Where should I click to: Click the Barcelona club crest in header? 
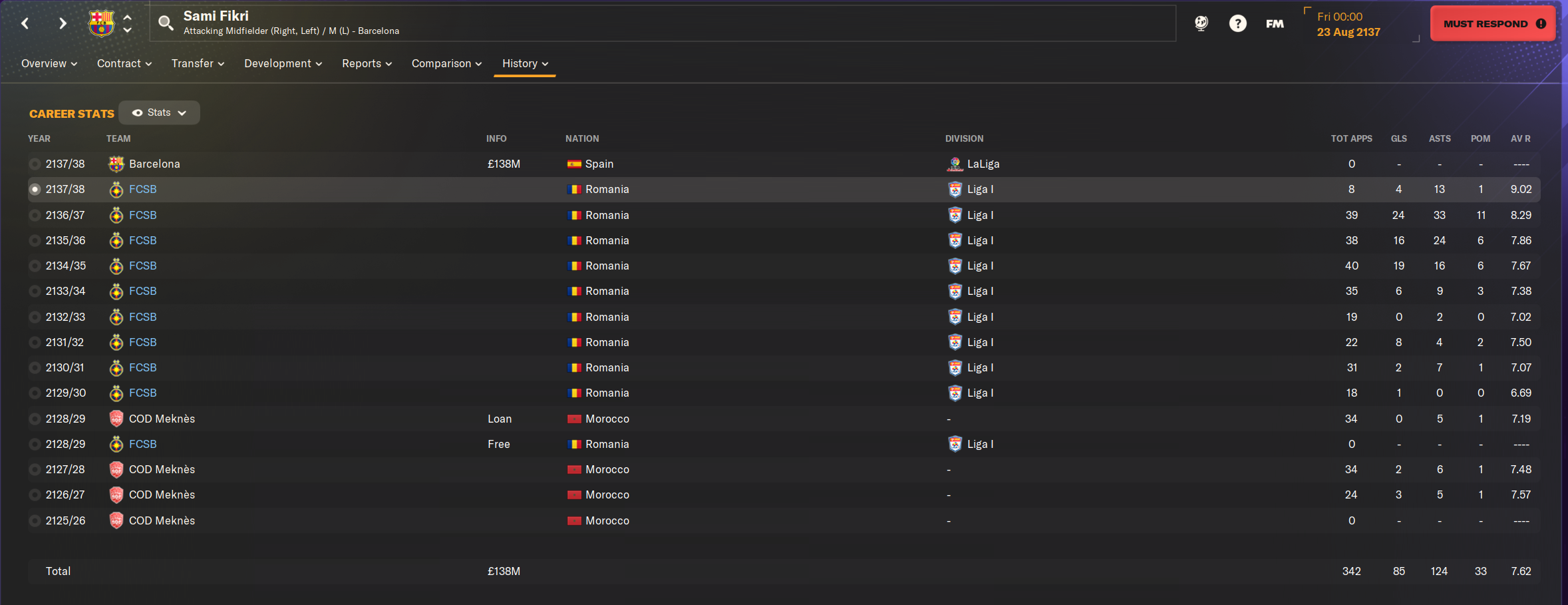101,23
